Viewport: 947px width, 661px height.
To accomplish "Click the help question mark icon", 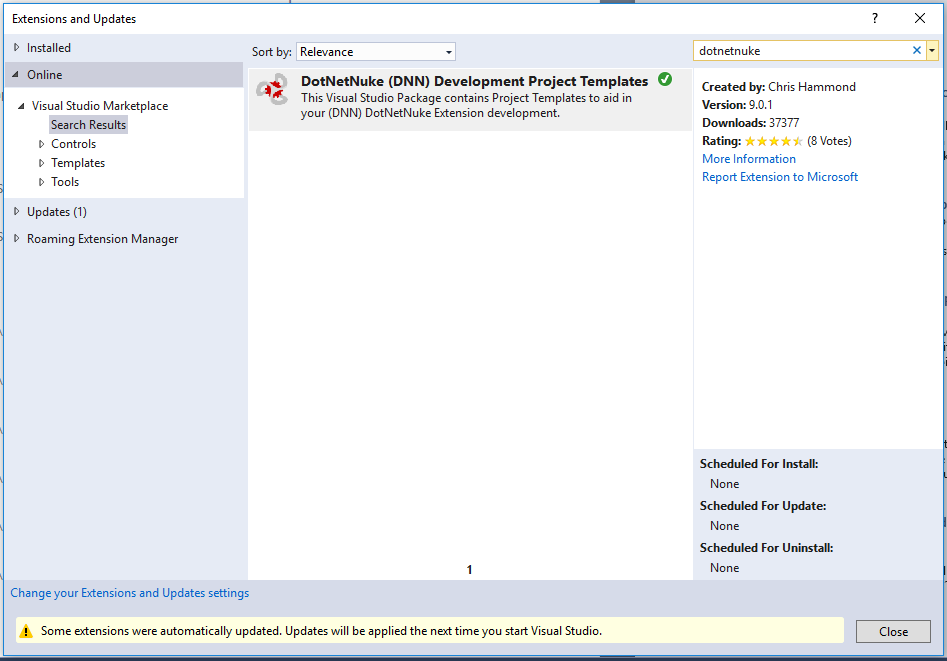I will [x=875, y=18].
